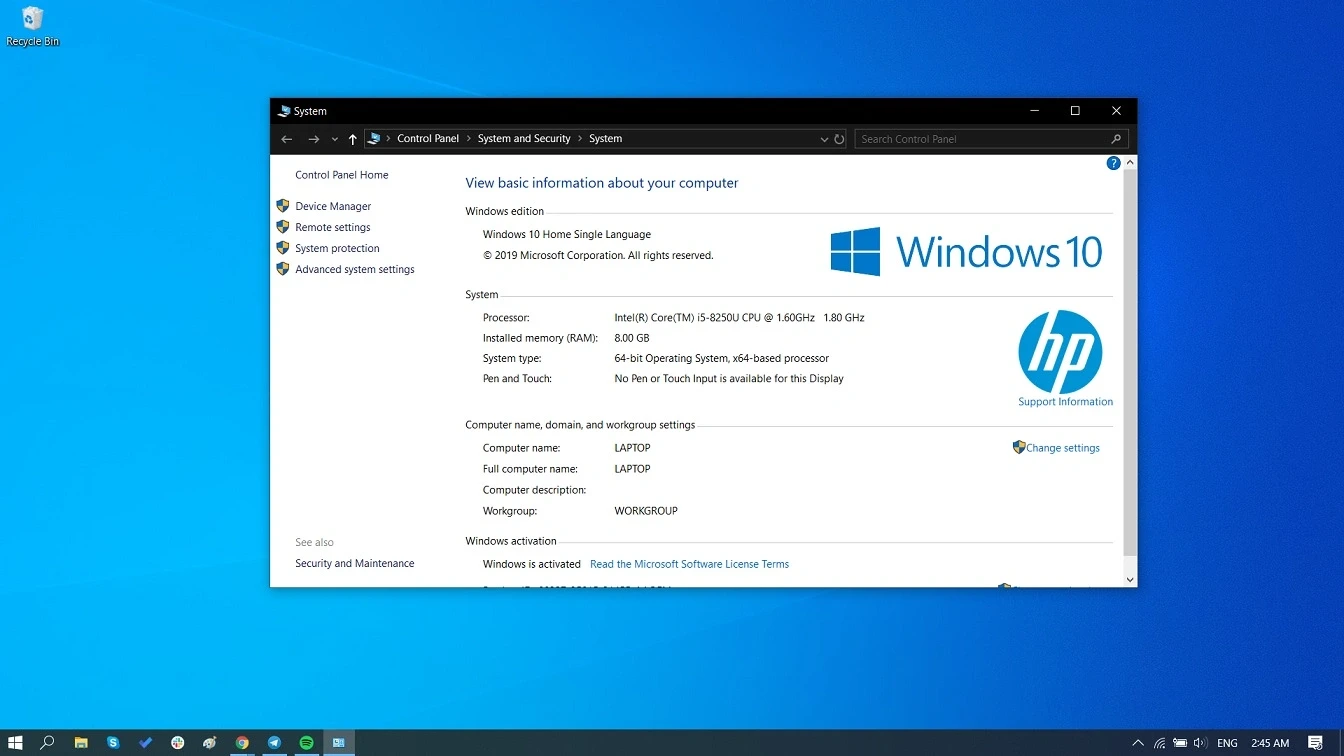Screen dimensions: 1344x756
Task: Read the Microsoft Software License Terms
Action: (689, 564)
